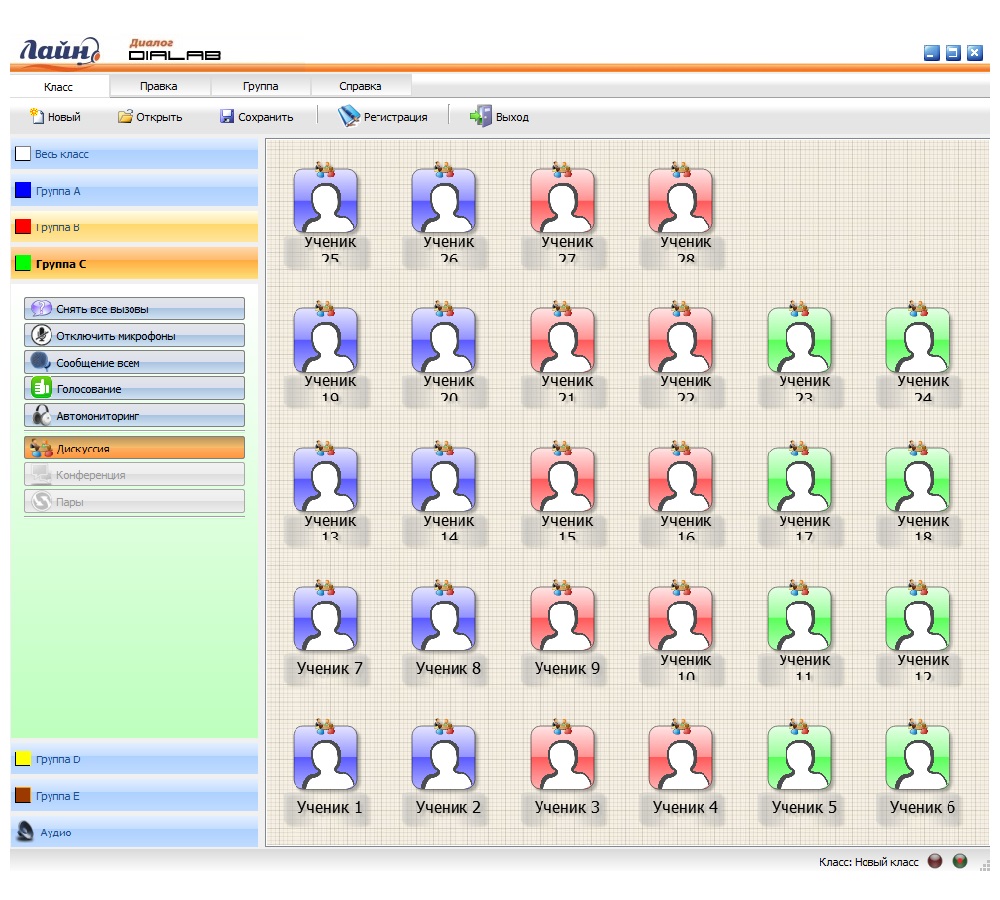This screenshot has height=900, width=1000.
Task: Pick student icon Ученик 6
Action: click(918, 758)
